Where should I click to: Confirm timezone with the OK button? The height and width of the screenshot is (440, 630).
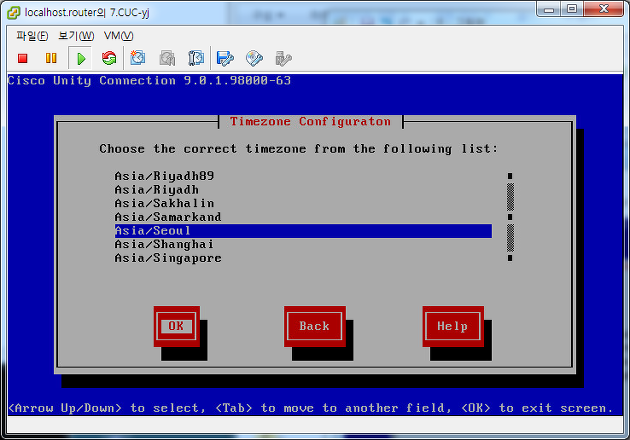click(x=176, y=326)
